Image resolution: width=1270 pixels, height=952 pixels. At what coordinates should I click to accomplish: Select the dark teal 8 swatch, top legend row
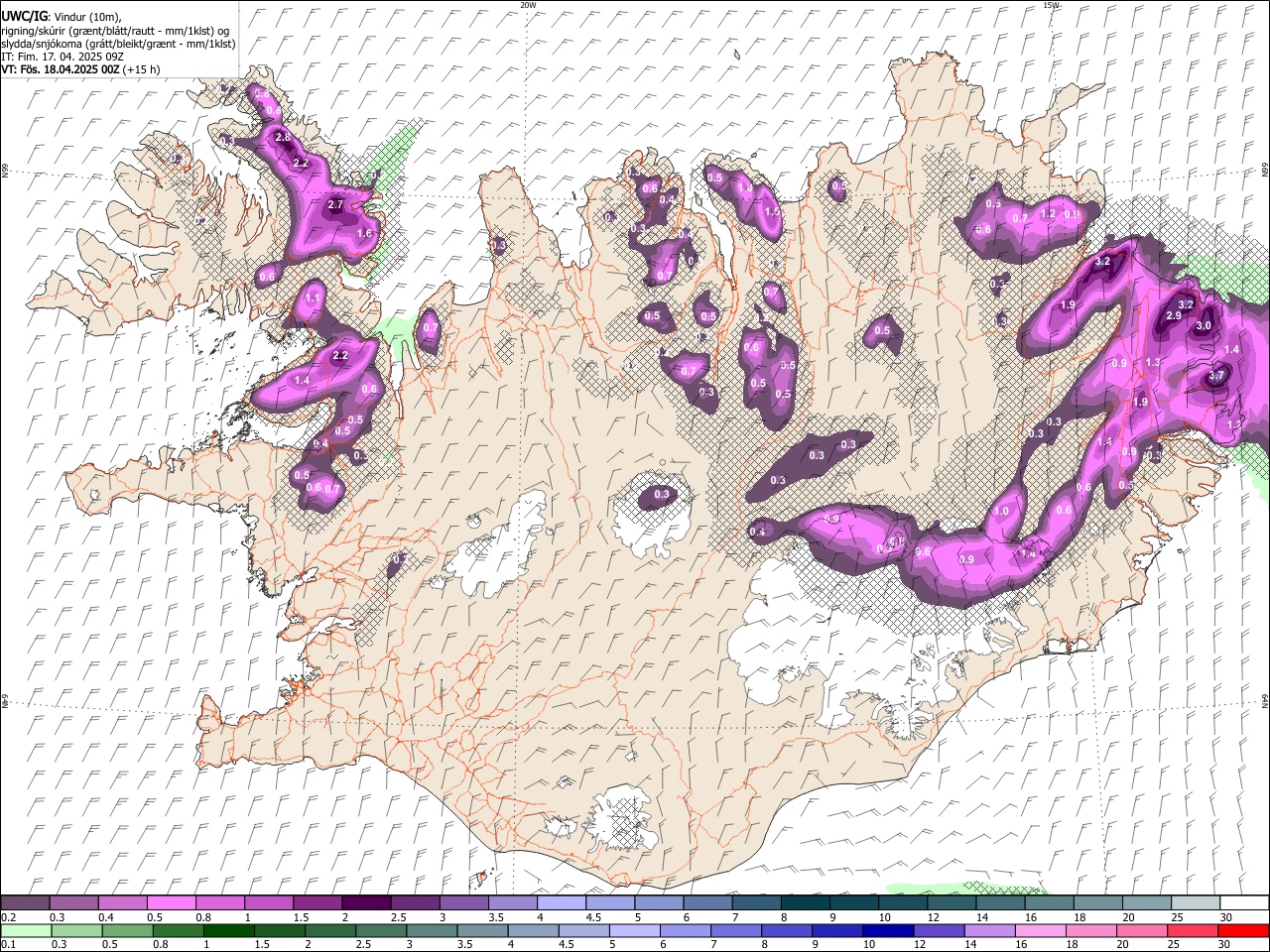point(805,903)
